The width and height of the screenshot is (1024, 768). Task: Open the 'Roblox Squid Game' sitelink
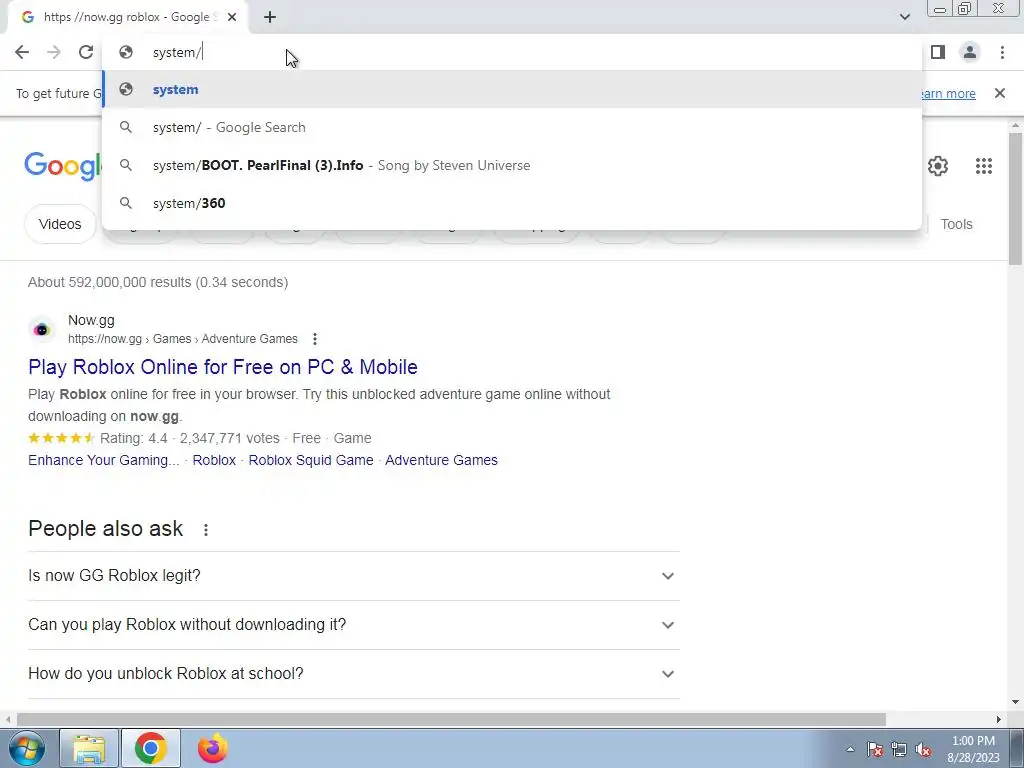coord(311,460)
